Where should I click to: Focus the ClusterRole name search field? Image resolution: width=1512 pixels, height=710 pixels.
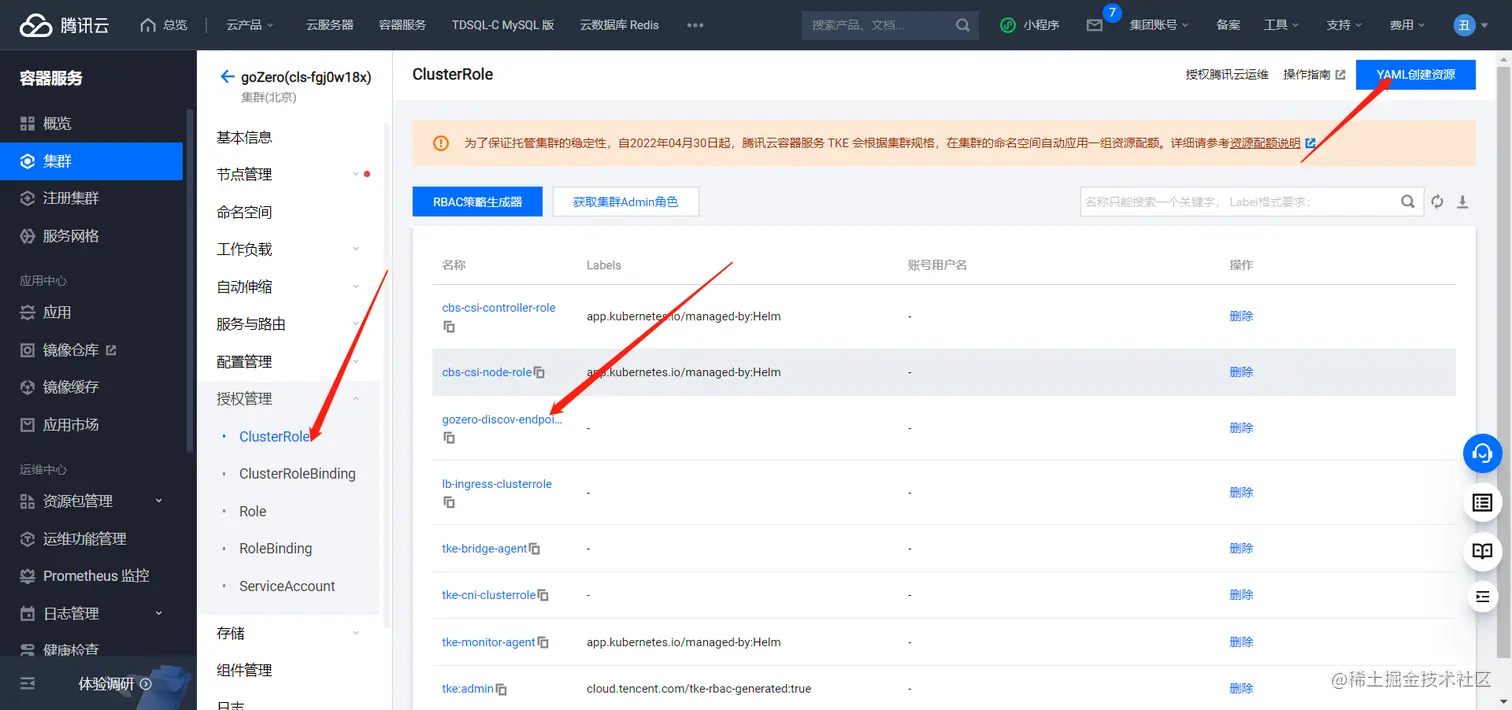tap(1239, 201)
